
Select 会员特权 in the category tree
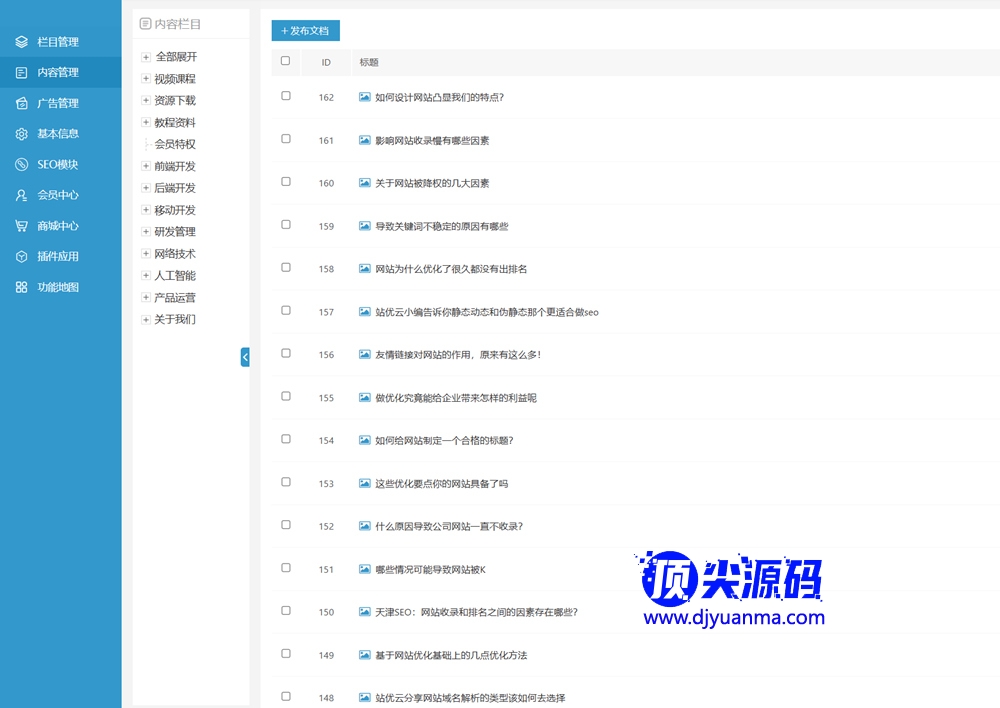point(175,144)
